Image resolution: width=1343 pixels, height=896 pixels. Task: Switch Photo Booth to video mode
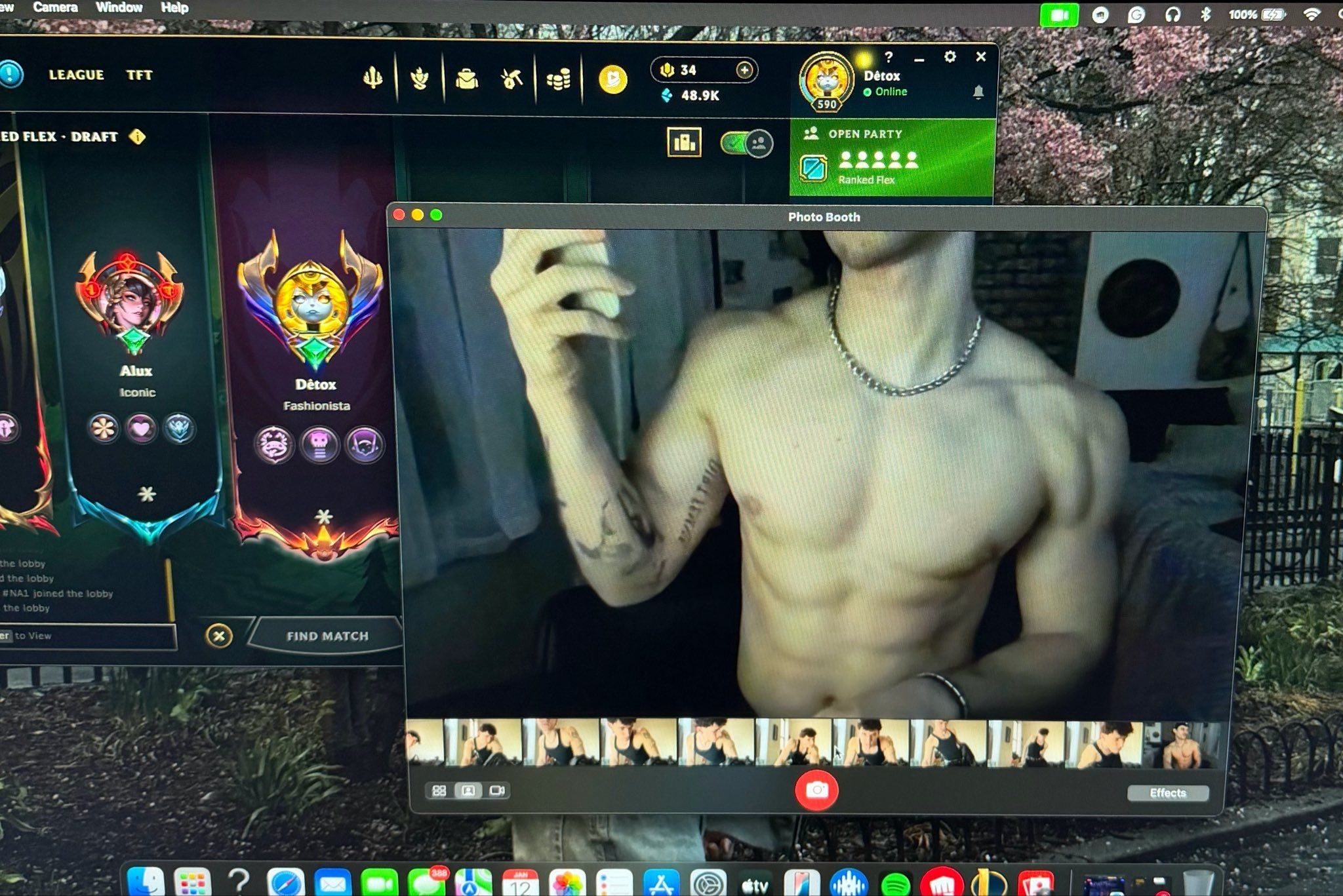pos(497,790)
